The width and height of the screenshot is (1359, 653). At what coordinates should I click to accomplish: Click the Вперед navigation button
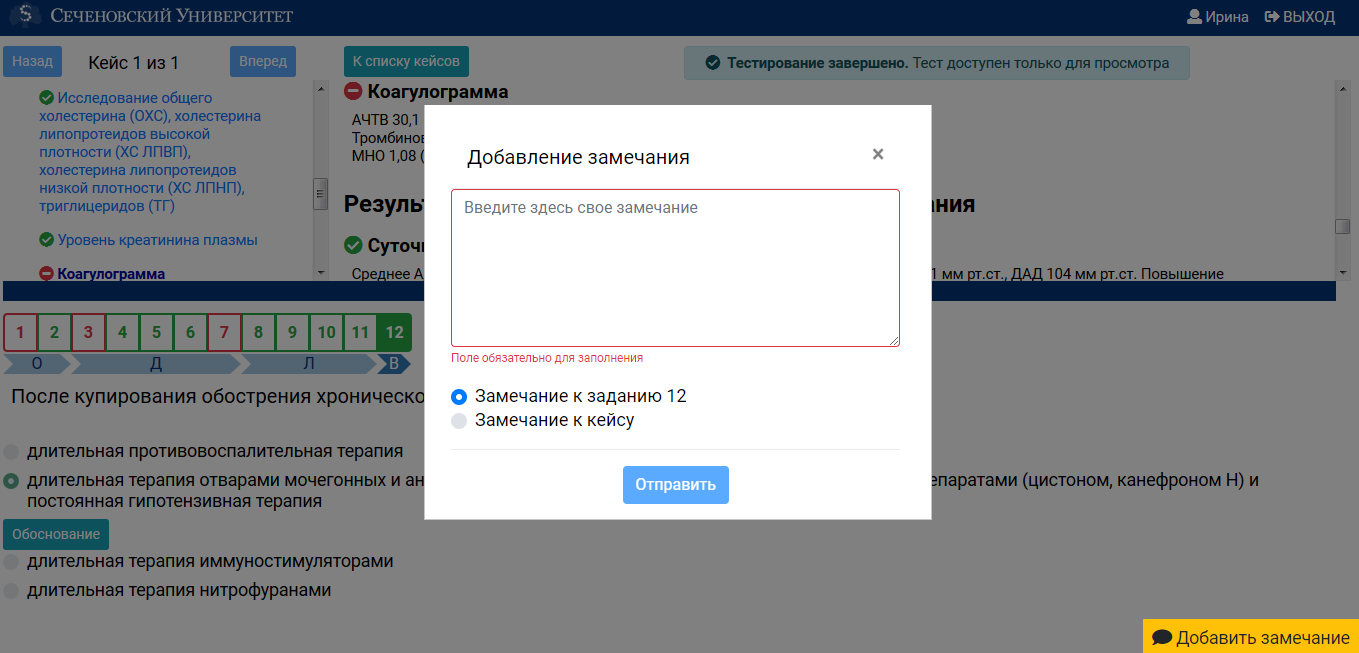262,60
